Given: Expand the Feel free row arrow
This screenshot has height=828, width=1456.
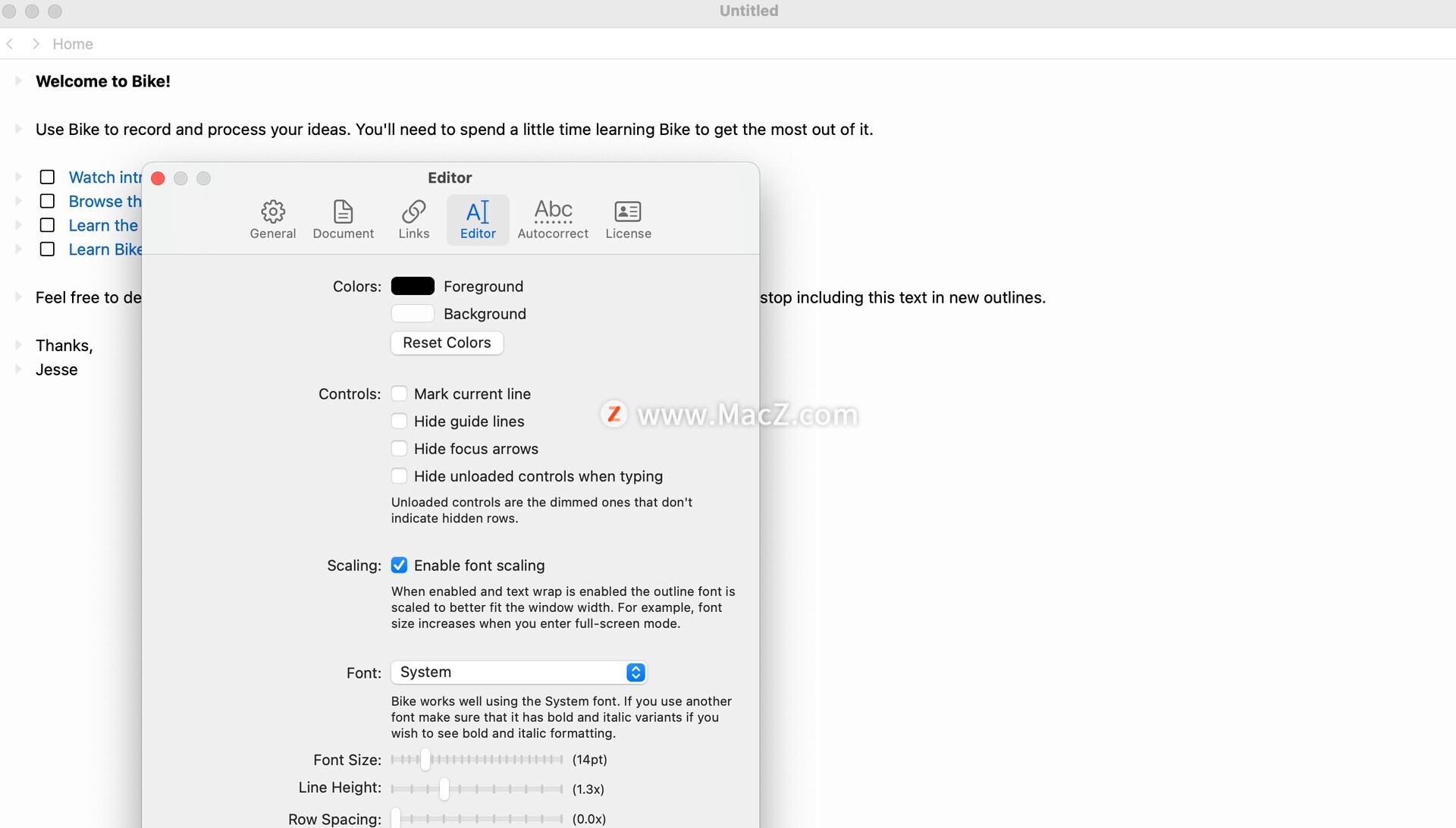Looking at the screenshot, I should click(18, 296).
